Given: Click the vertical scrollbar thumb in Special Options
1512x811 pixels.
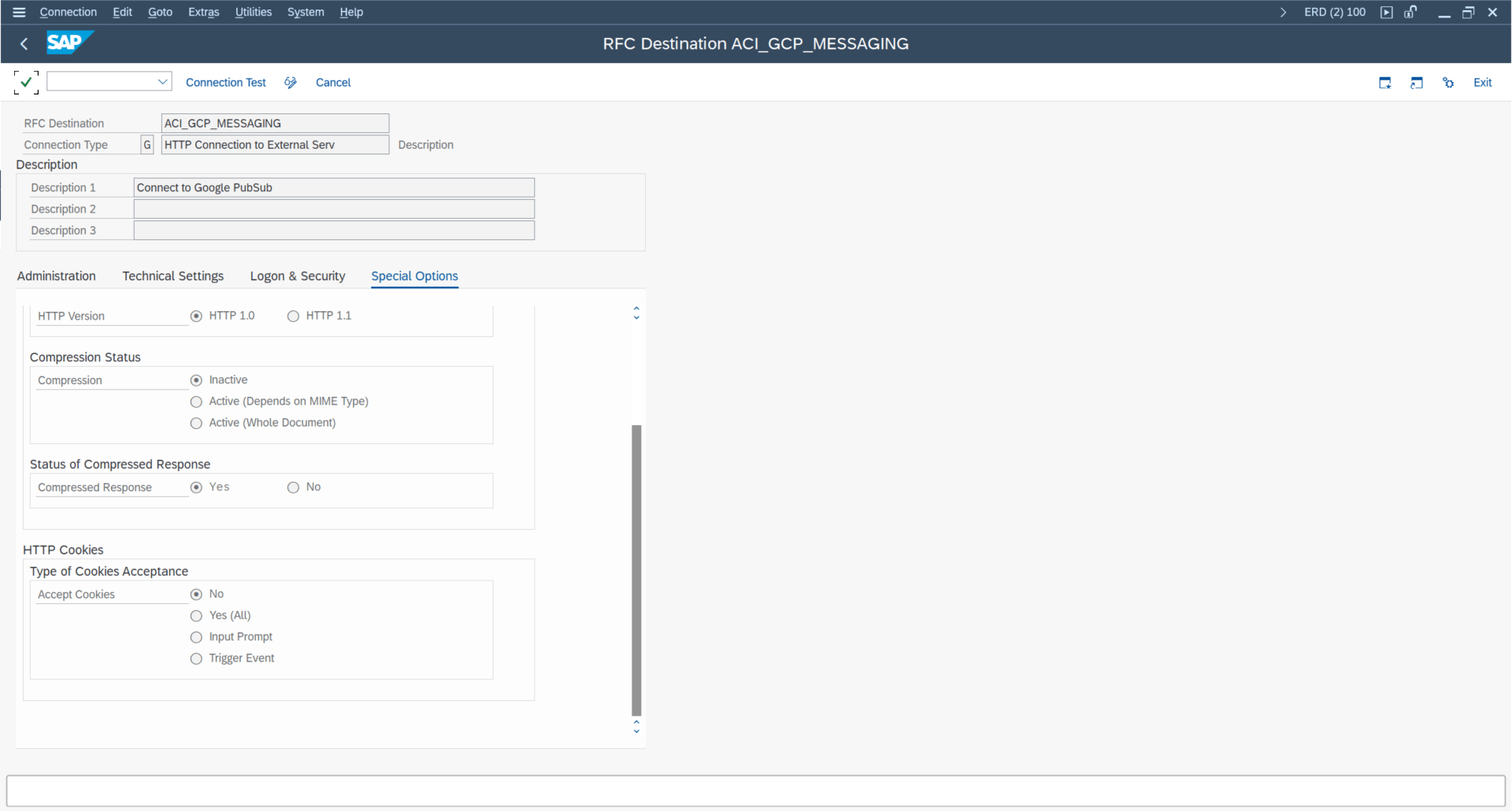Looking at the screenshot, I should click(x=636, y=570).
